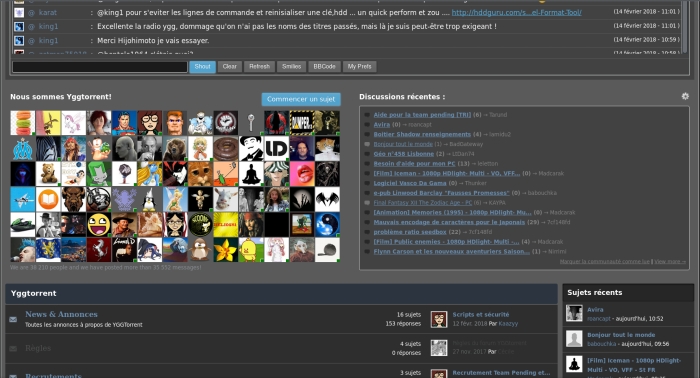This screenshot has width=700, height=378.
Task: Open 'Boitier Shadow renseignements' discussion
Action: [x=422, y=134]
